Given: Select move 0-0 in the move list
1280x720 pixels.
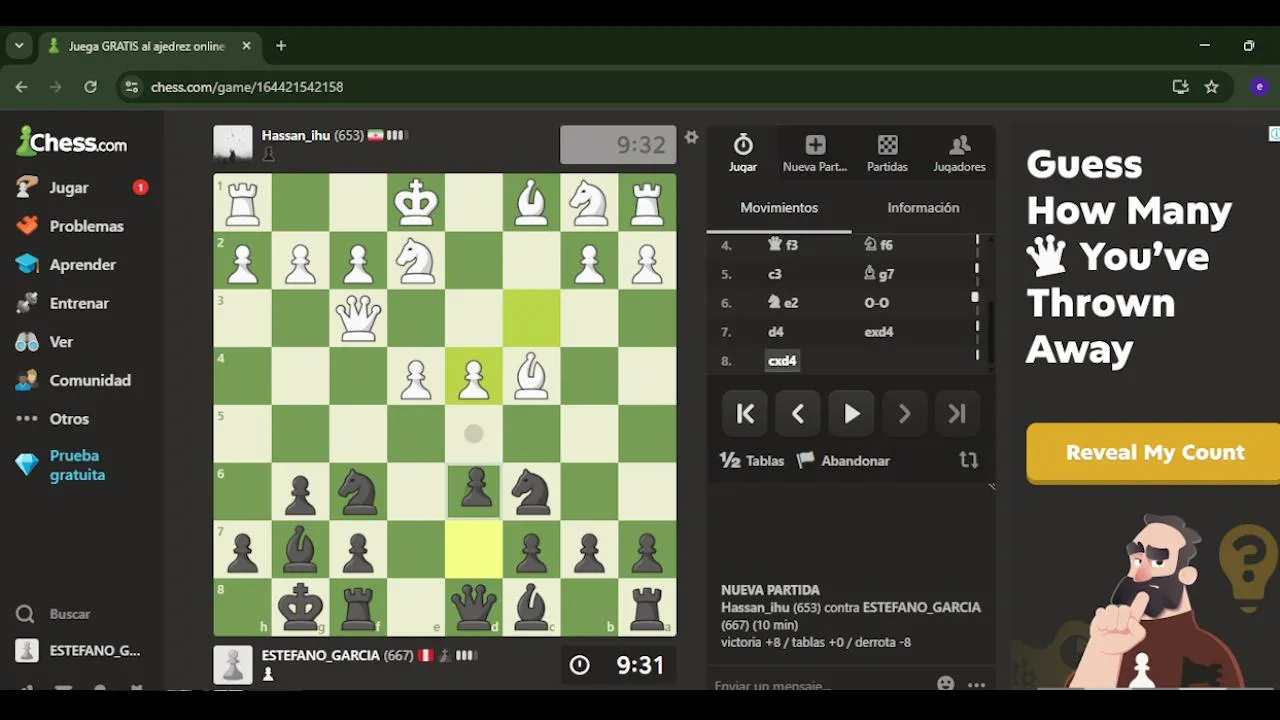Looking at the screenshot, I should pyautogui.click(x=877, y=303).
